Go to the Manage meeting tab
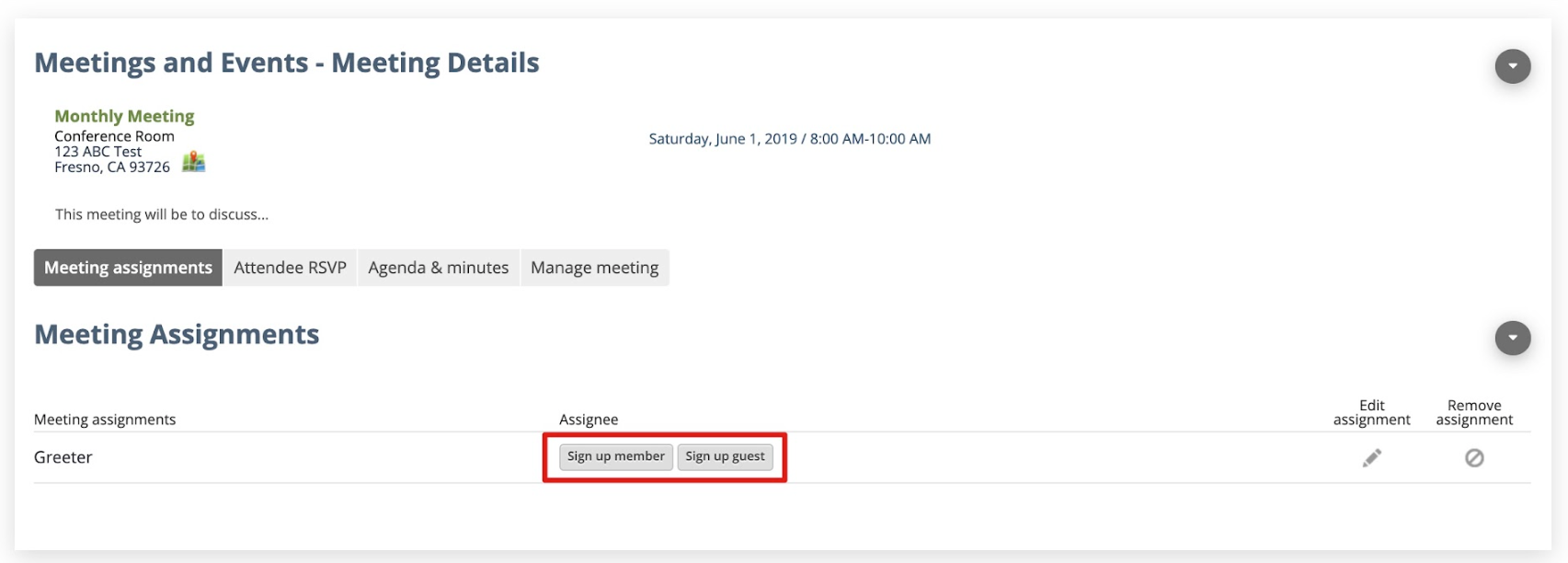Viewport: 1568px width, 563px height. [594, 268]
